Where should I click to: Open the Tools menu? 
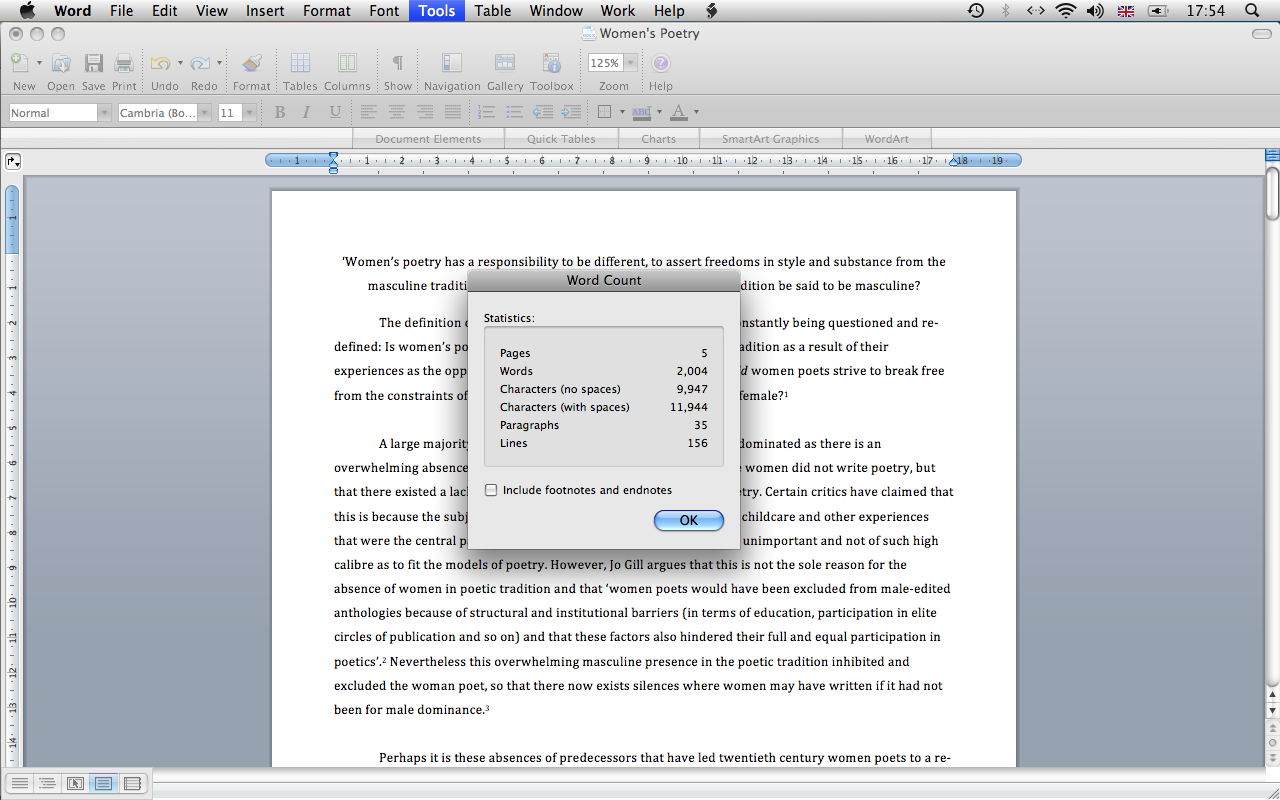pos(437,11)
